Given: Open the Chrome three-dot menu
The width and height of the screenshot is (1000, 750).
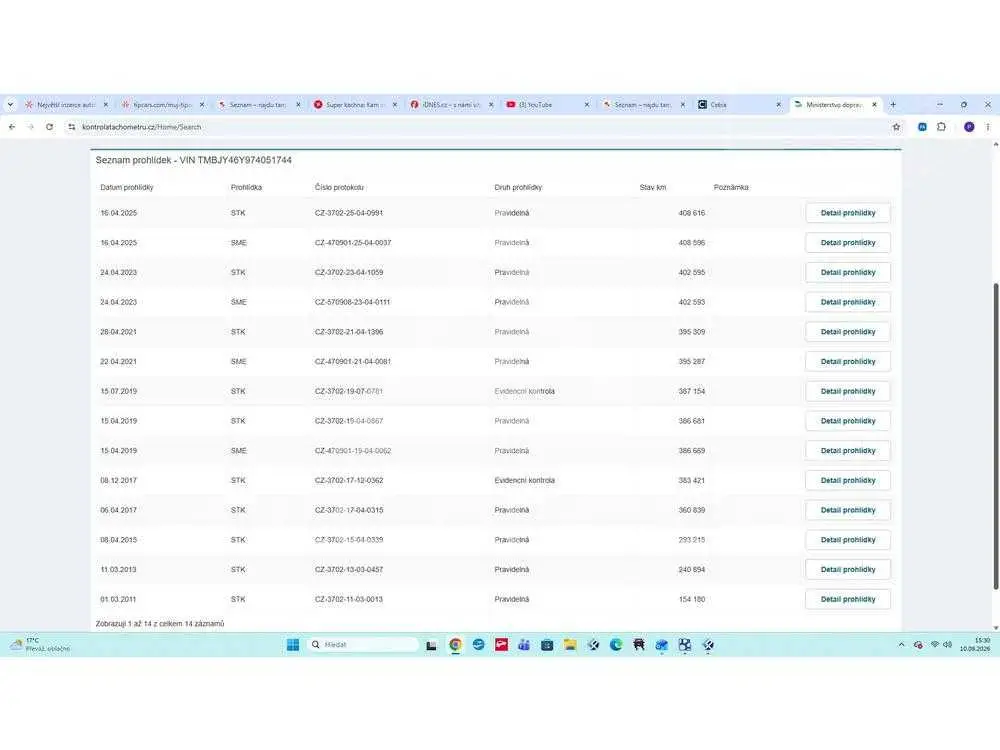Looking at the screenshot, I should click(x=987, y=127).
